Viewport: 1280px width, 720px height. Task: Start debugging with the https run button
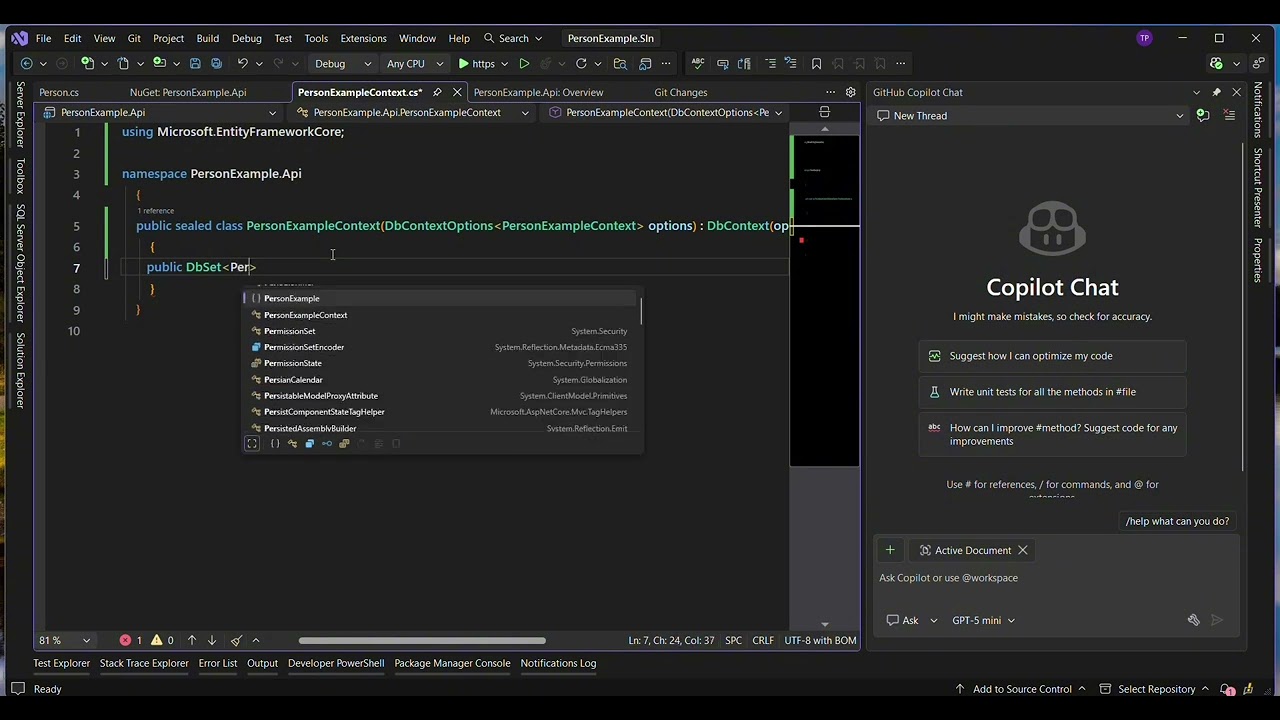[477, 63]
